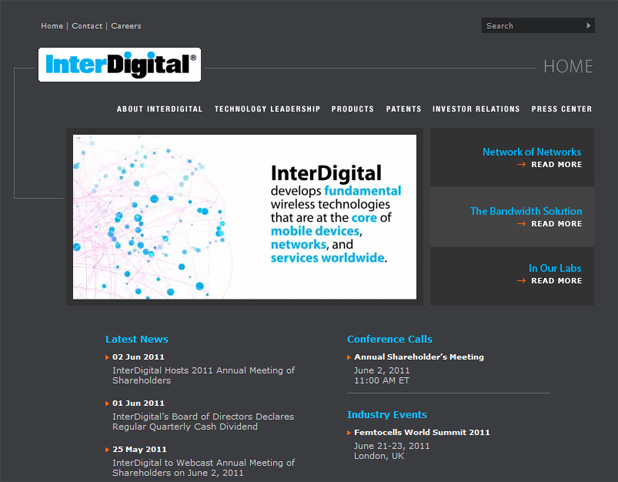Viewport: 618px width, 482px height.
Task: Open the Press Center menu
Action: pyautogui.click(x=561, y=109)
